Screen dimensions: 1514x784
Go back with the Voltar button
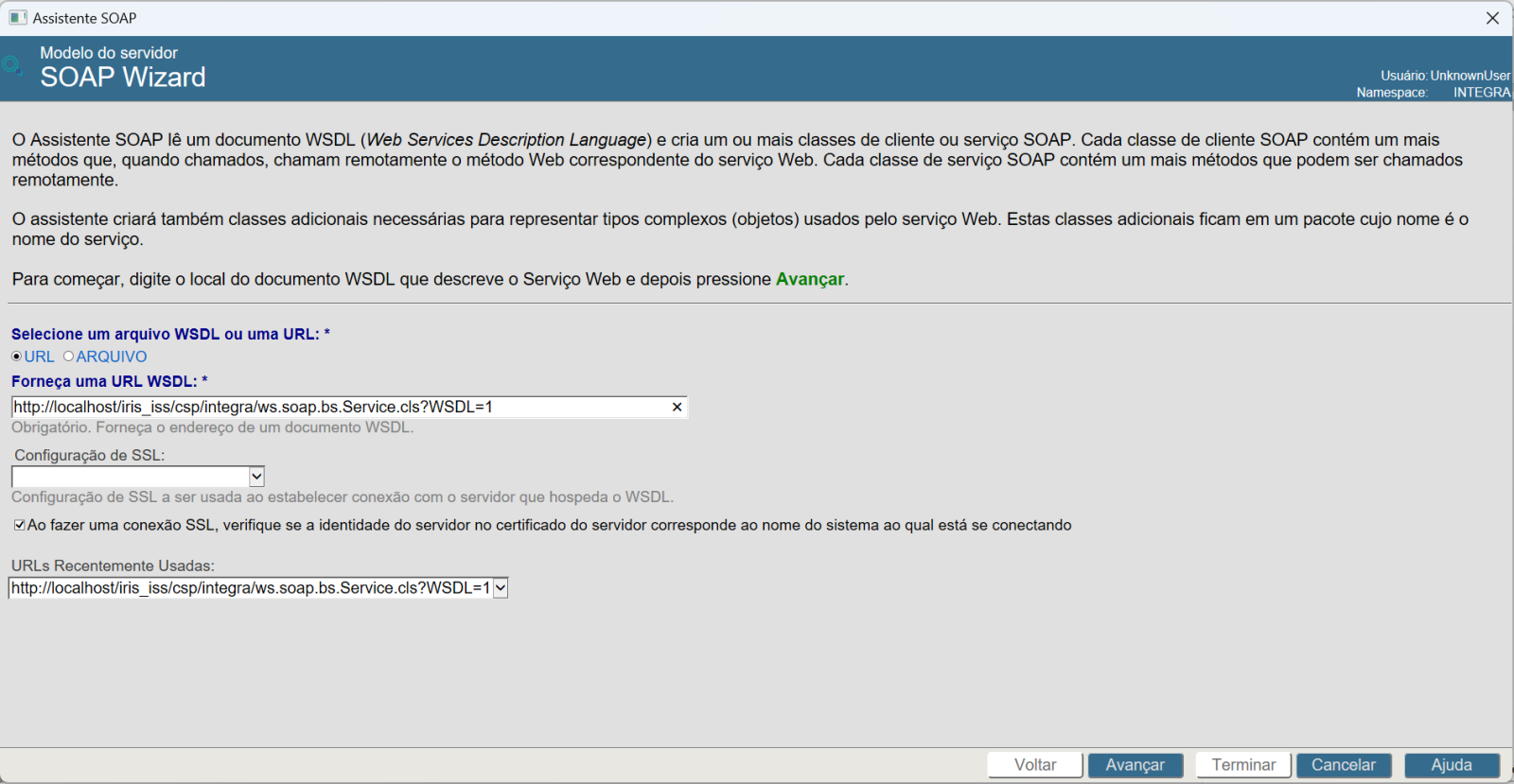pyautogui.click(x=1035, y=765)
